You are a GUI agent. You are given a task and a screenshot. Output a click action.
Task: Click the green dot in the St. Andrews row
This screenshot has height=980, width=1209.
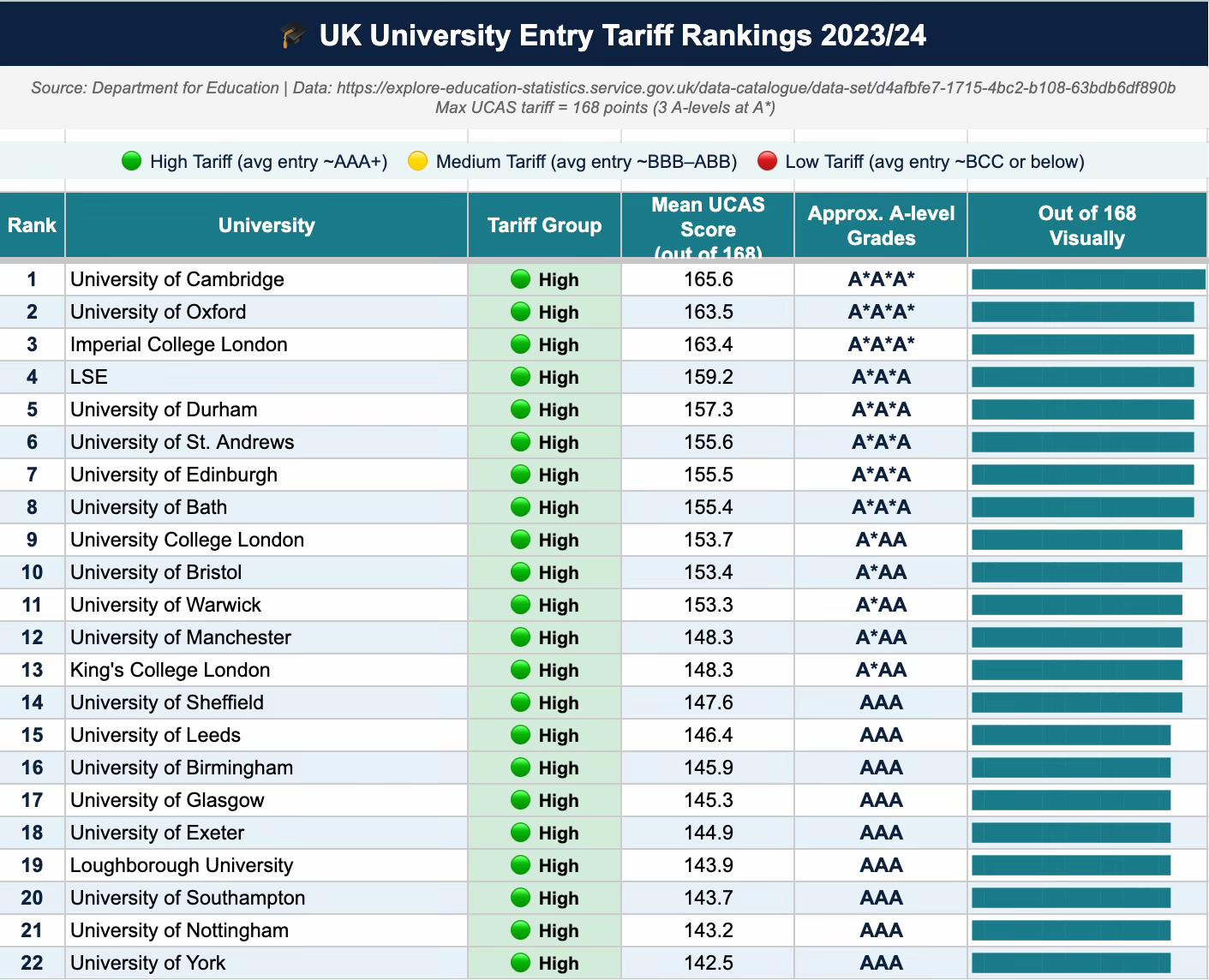coord(520,442)
